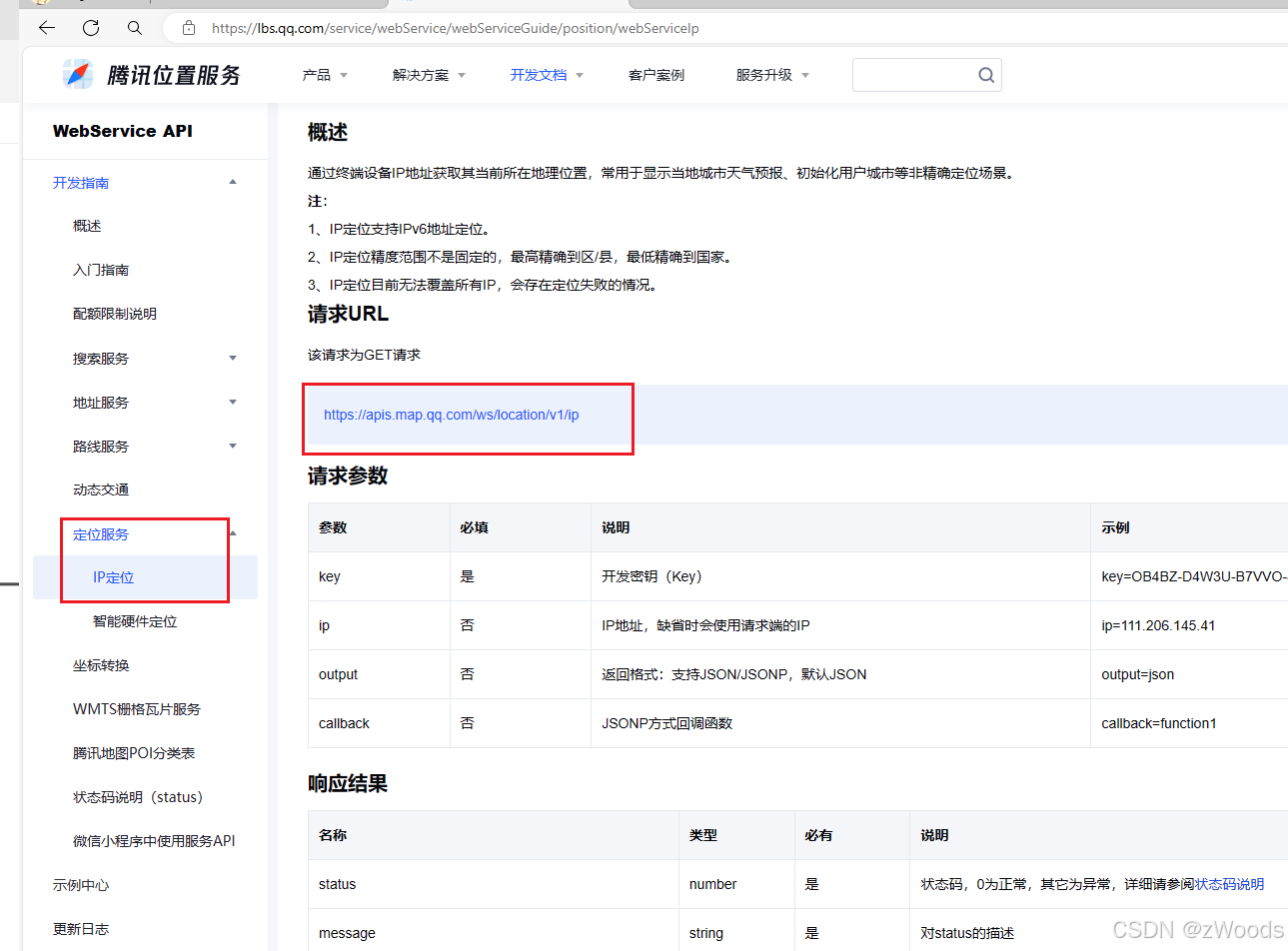Open 示例中心 in the sidebar
This screenshot has width=1288, height=951.
[x=81, y=885]
